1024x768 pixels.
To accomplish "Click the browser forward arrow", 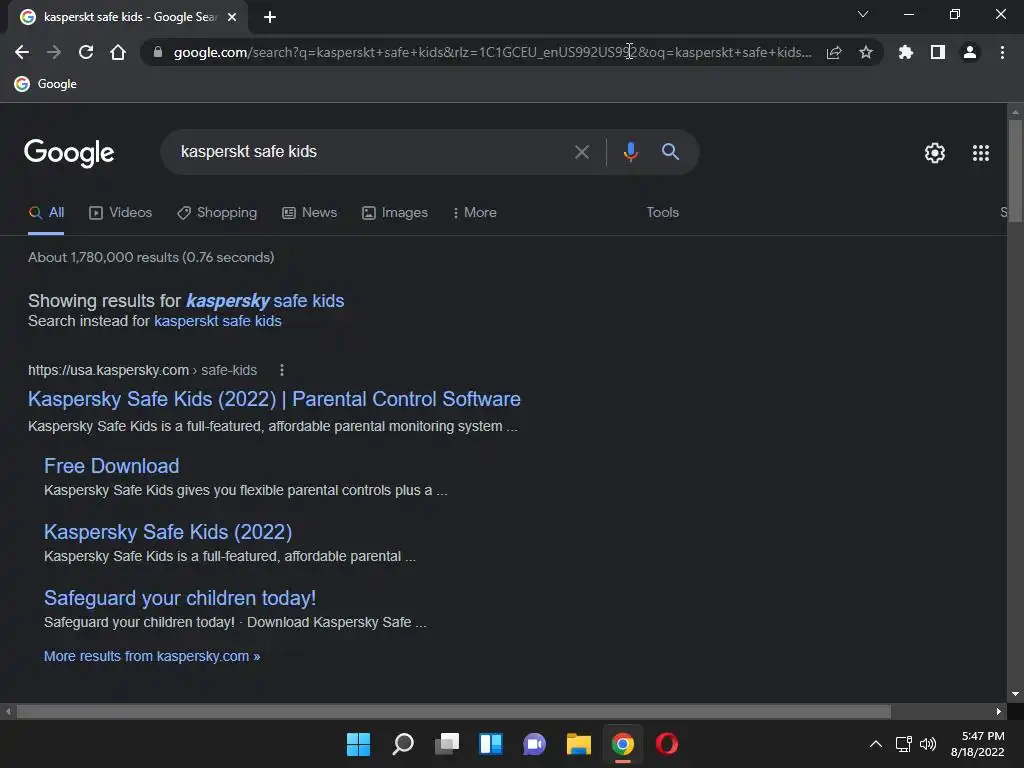I will point(54,52).
